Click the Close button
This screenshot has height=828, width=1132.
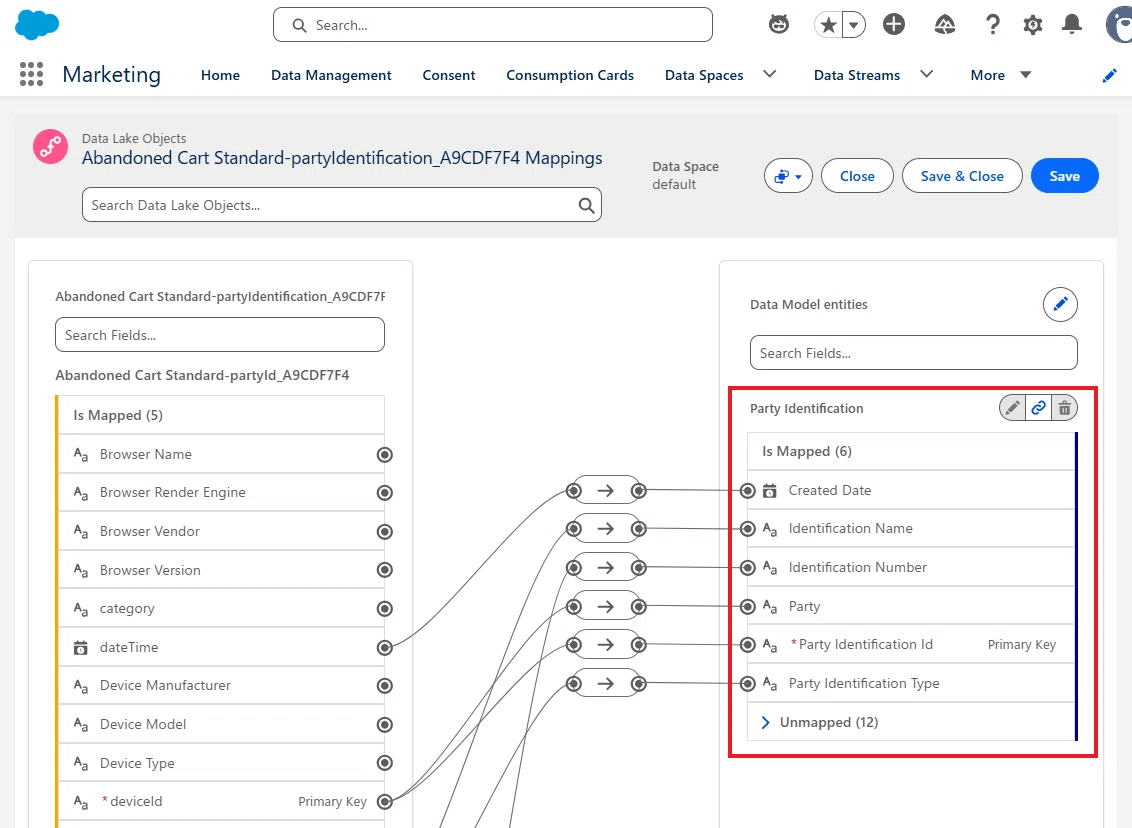[x=857, y=176]
